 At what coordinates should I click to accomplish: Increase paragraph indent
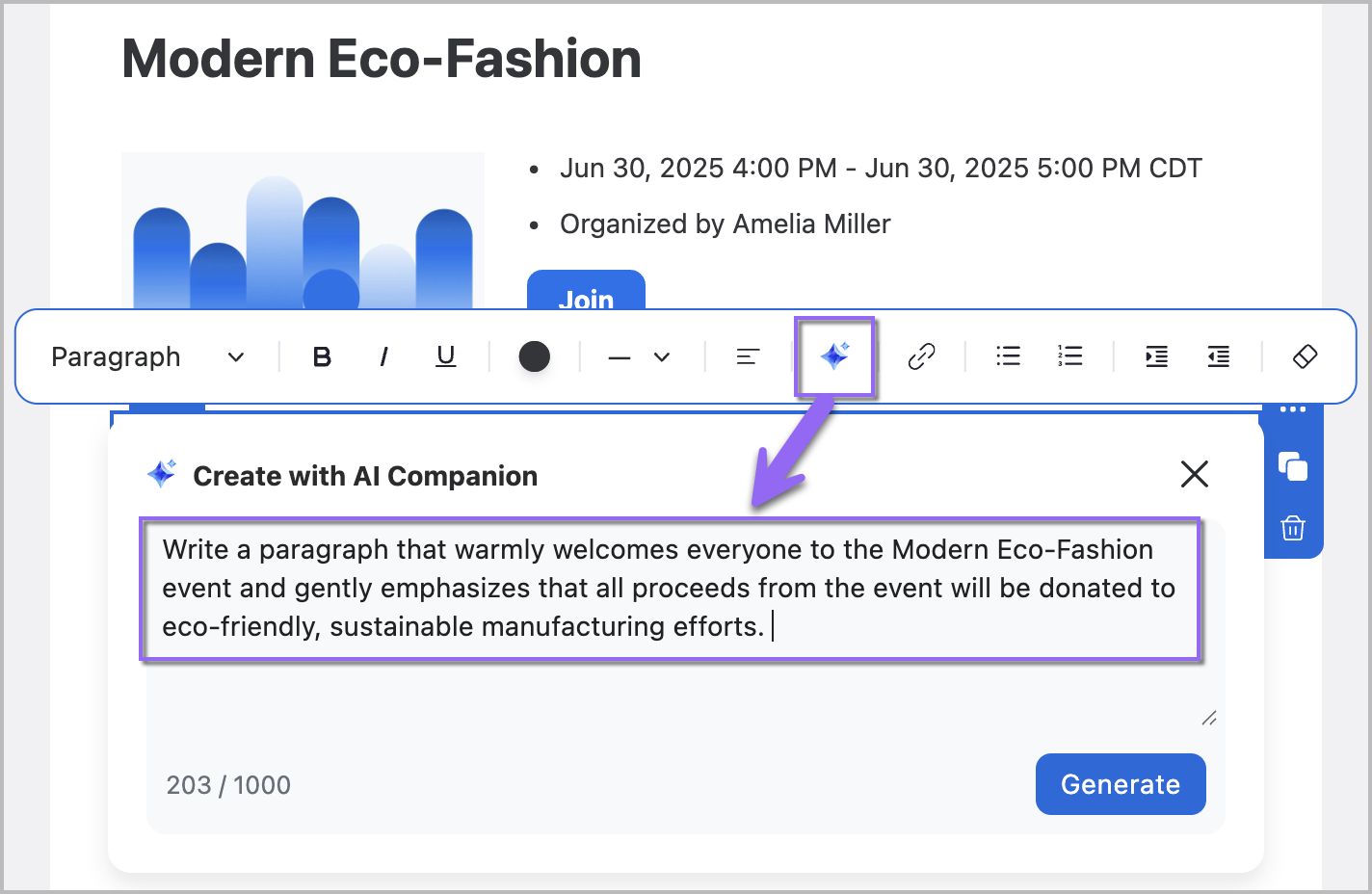coord(1156,357)
